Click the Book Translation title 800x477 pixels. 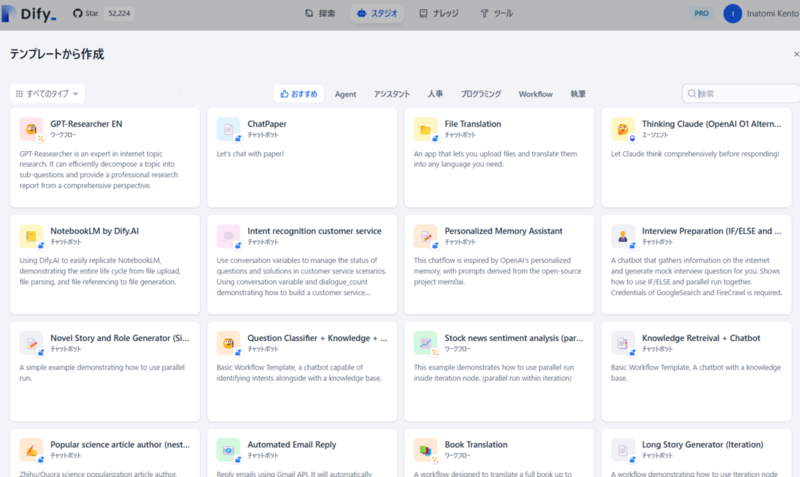476,445
